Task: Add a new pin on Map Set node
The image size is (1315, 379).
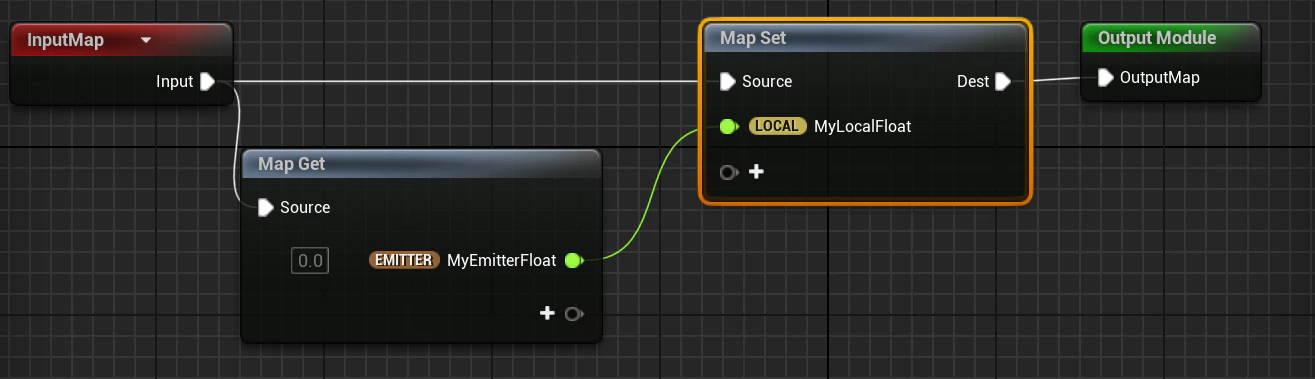Action: click(756, 172)
